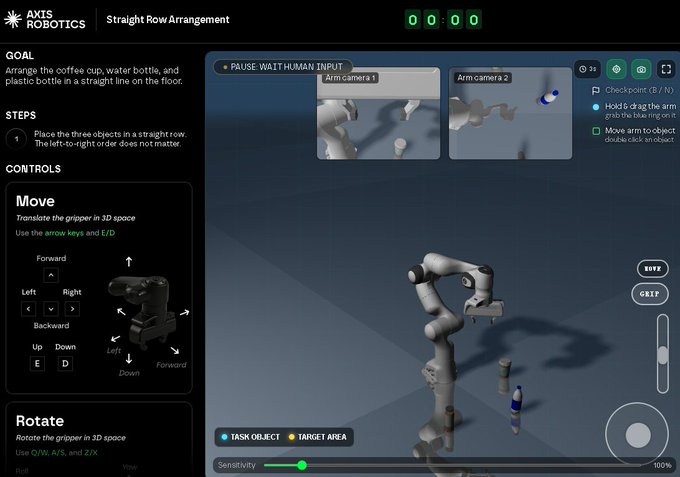Click the Straight Row Arrangement title
Viewport: 680px width, 477px height.
(x=168, y=20)
